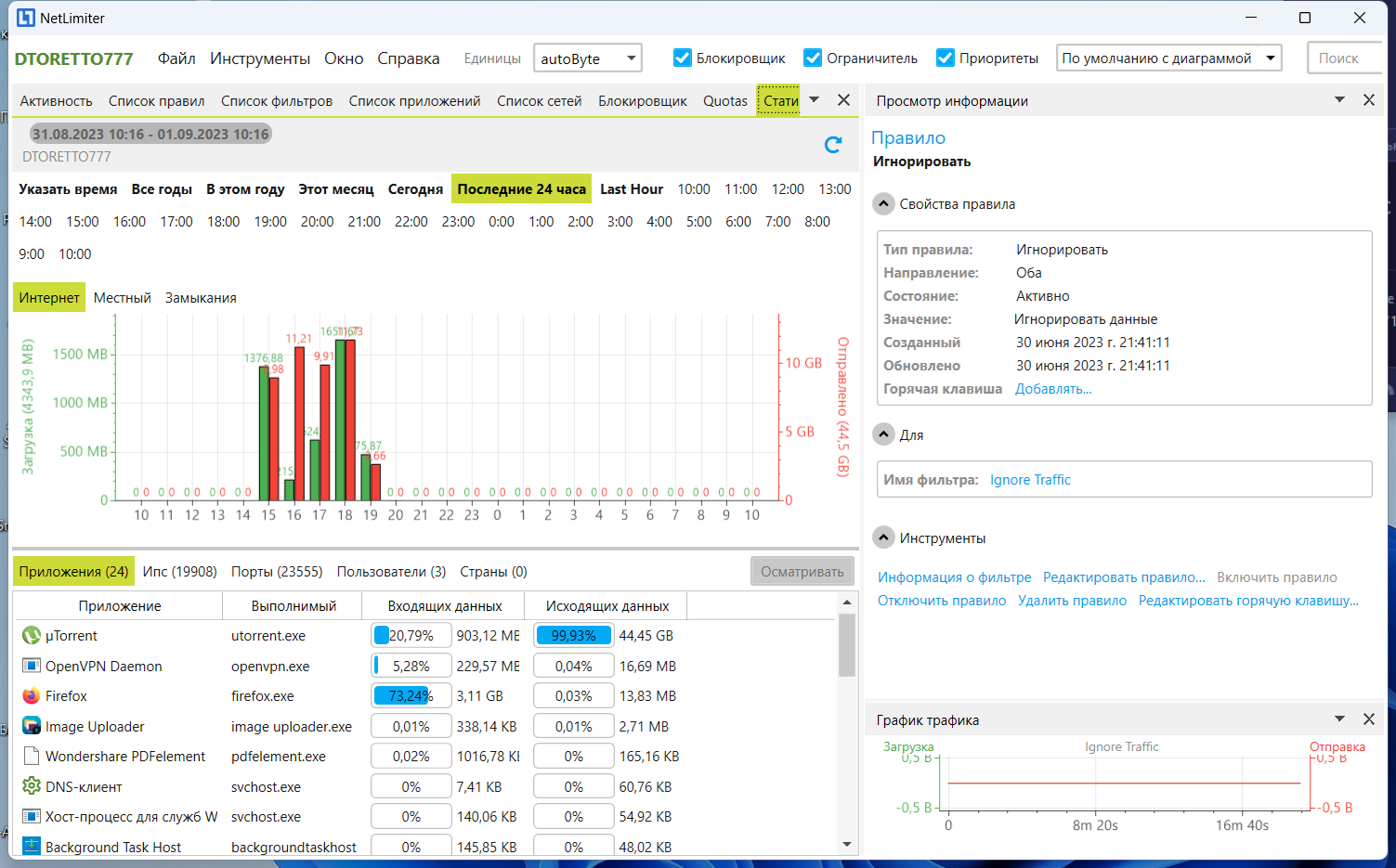1396x868 pixels.
Task: Show the Страны (0) list
Action: [493, 571]
